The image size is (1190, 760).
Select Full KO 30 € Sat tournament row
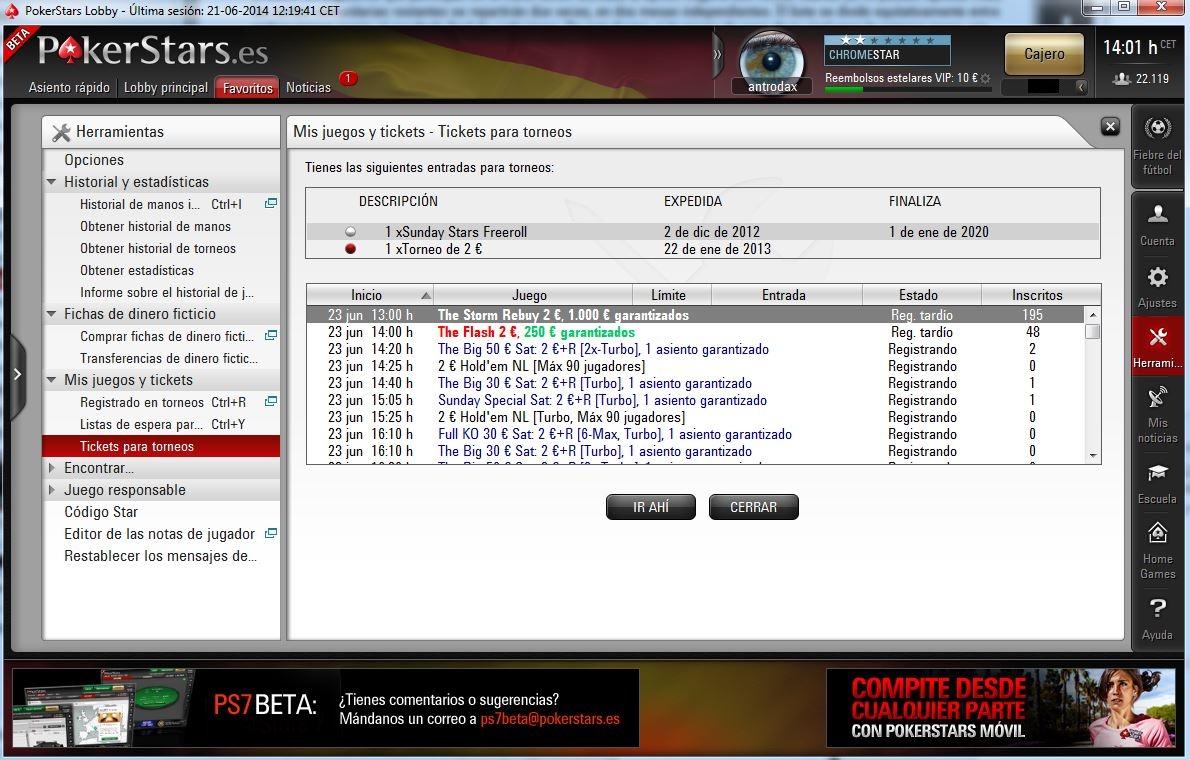695,434
